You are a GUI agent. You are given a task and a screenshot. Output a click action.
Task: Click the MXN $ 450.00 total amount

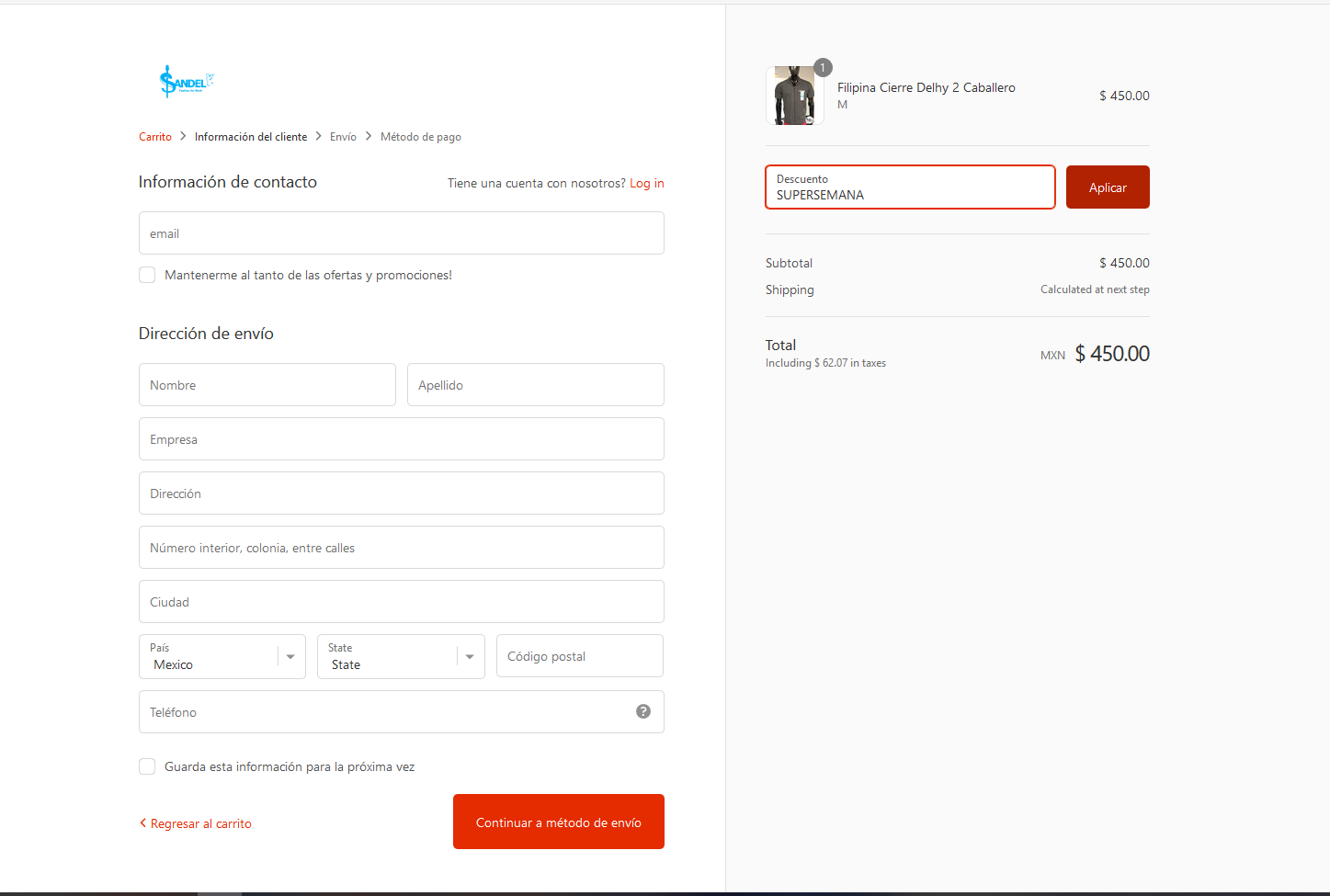1095,354
